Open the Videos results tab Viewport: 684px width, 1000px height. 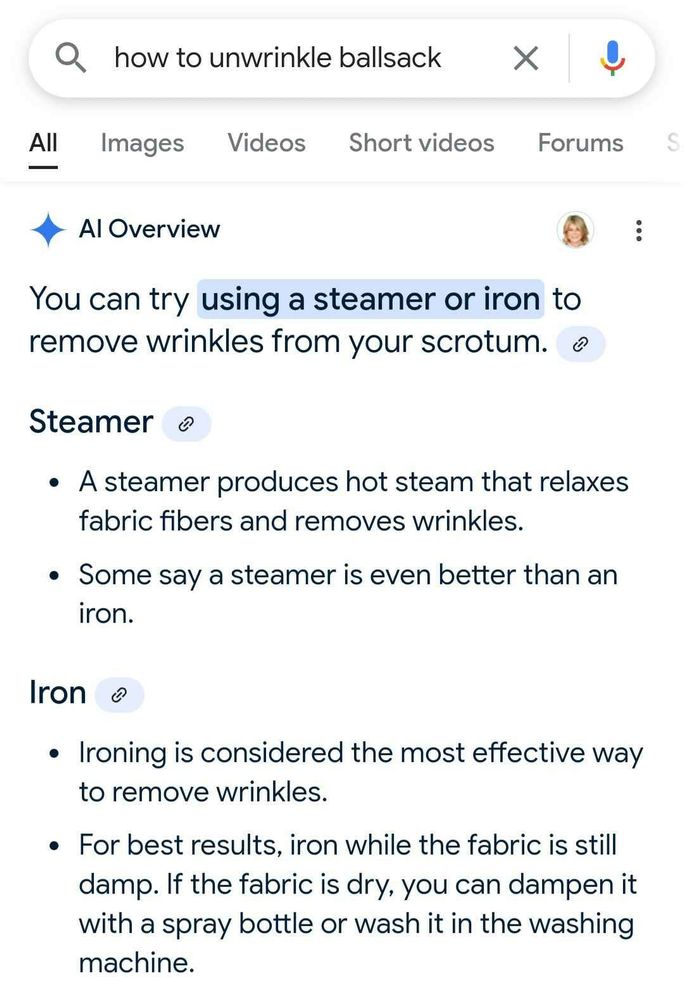click(x=266, y=143)
